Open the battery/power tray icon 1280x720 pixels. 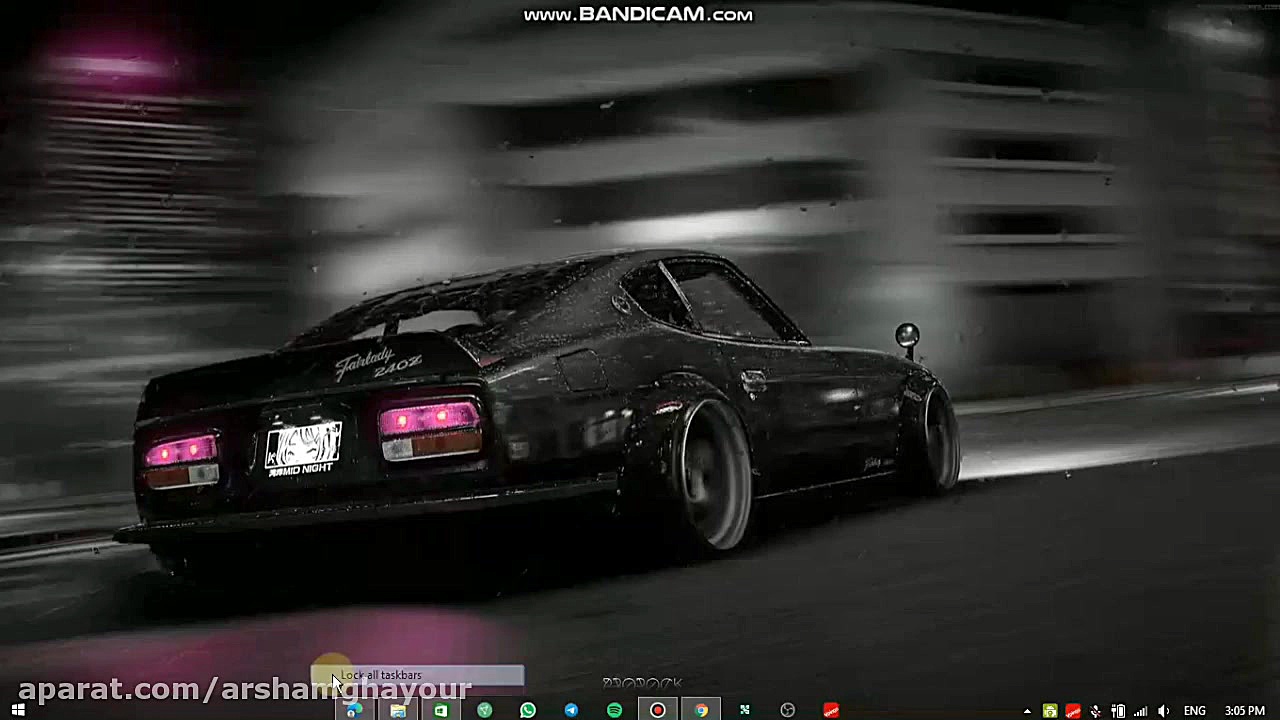(x=1118, y=711)
